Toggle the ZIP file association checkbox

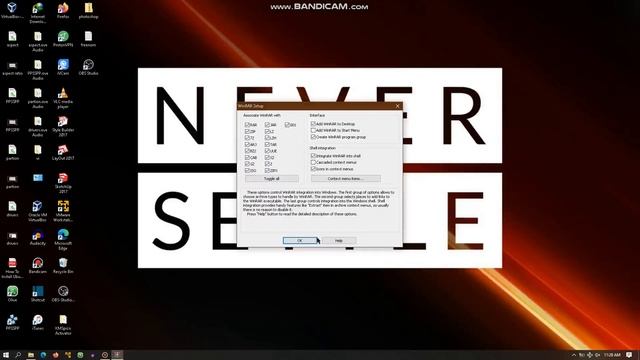tap(247, 131)
